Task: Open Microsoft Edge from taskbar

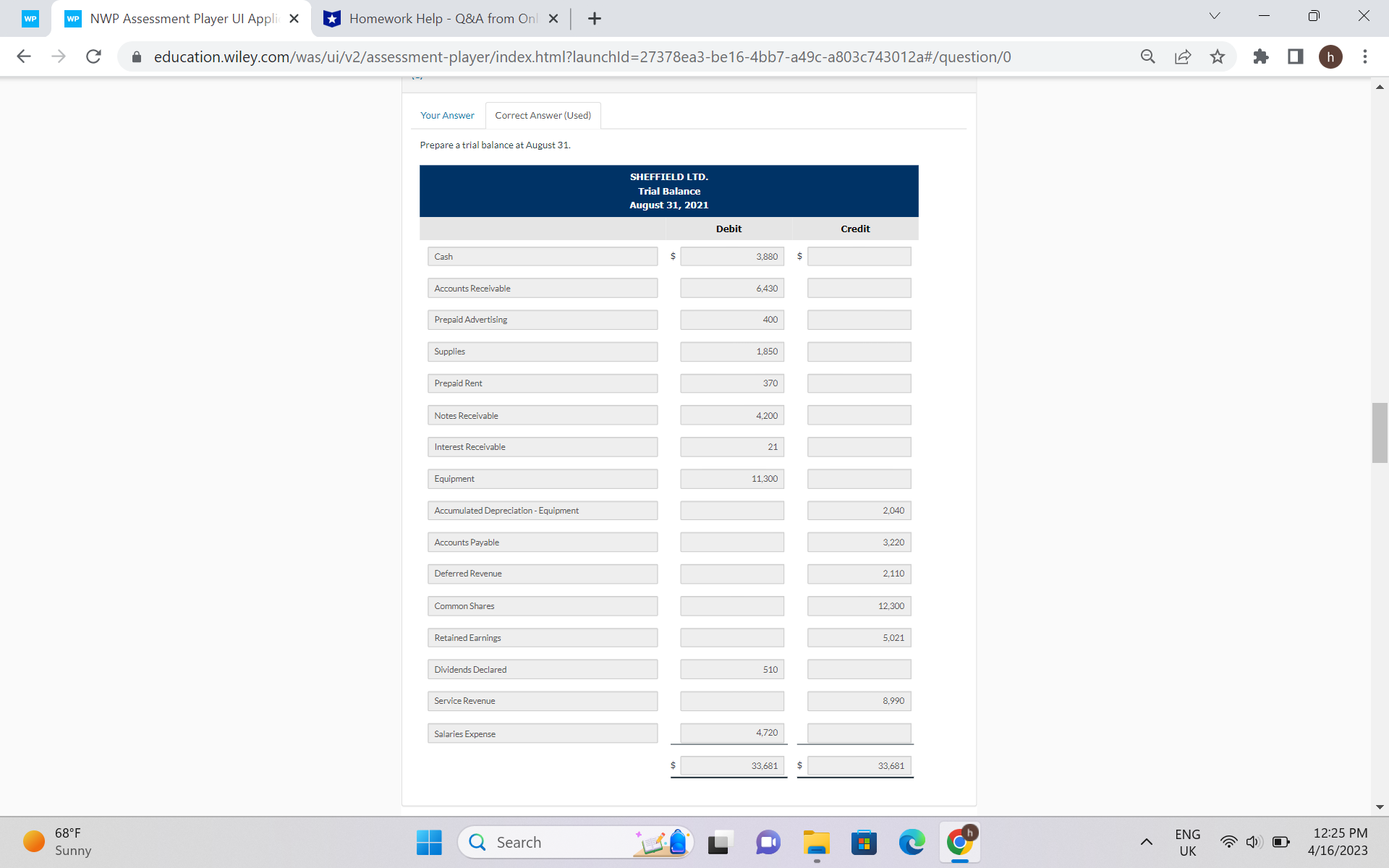Action: pyautogui.click(x=912, y=843)
